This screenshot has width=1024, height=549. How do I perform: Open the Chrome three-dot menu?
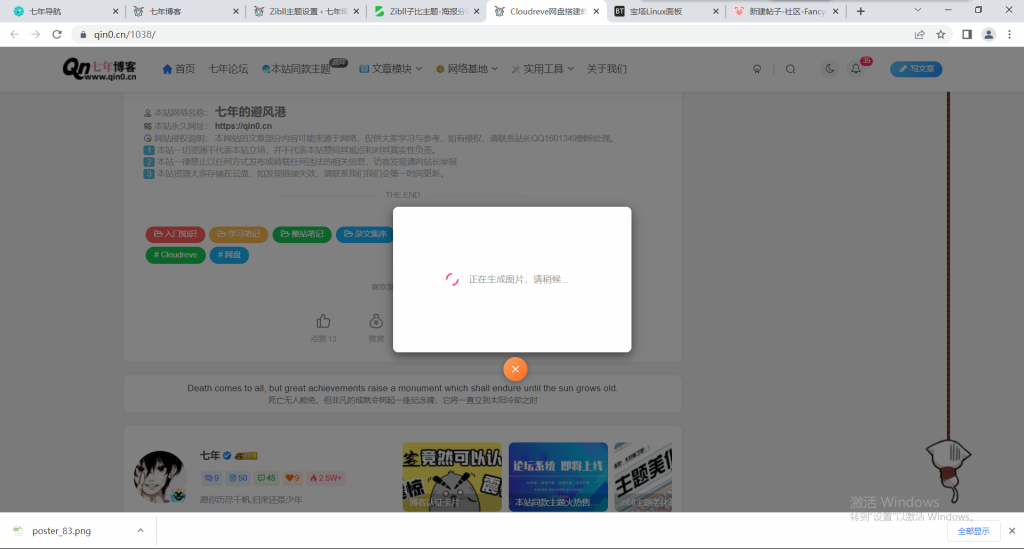click(x=1010, y=35)
